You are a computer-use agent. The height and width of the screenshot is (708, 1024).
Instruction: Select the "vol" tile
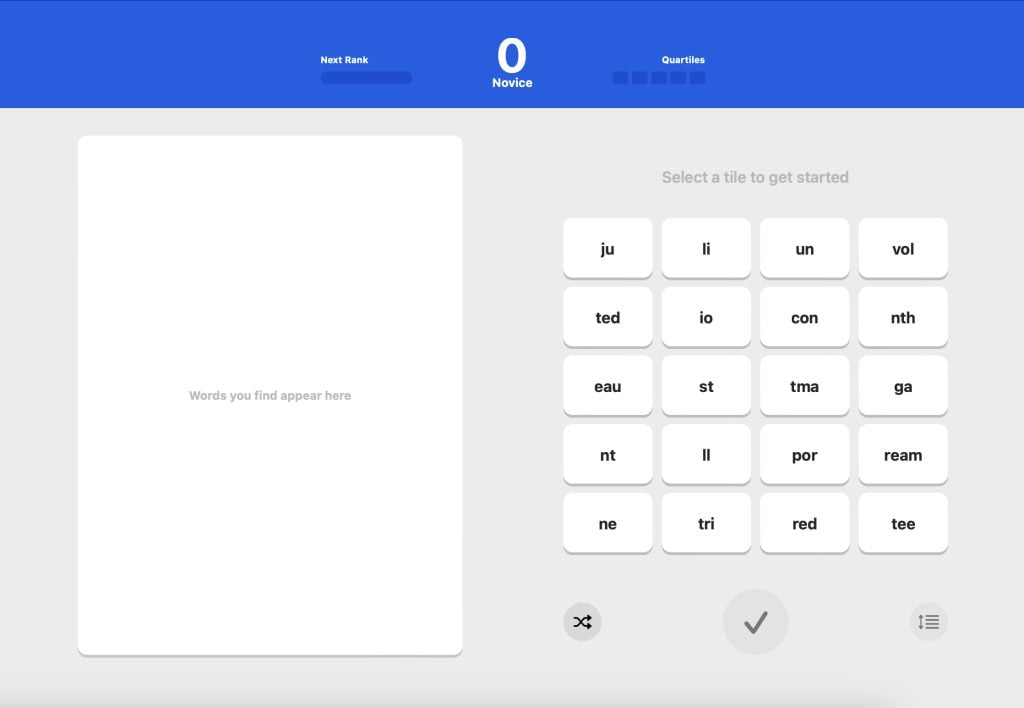coord(902,249)
